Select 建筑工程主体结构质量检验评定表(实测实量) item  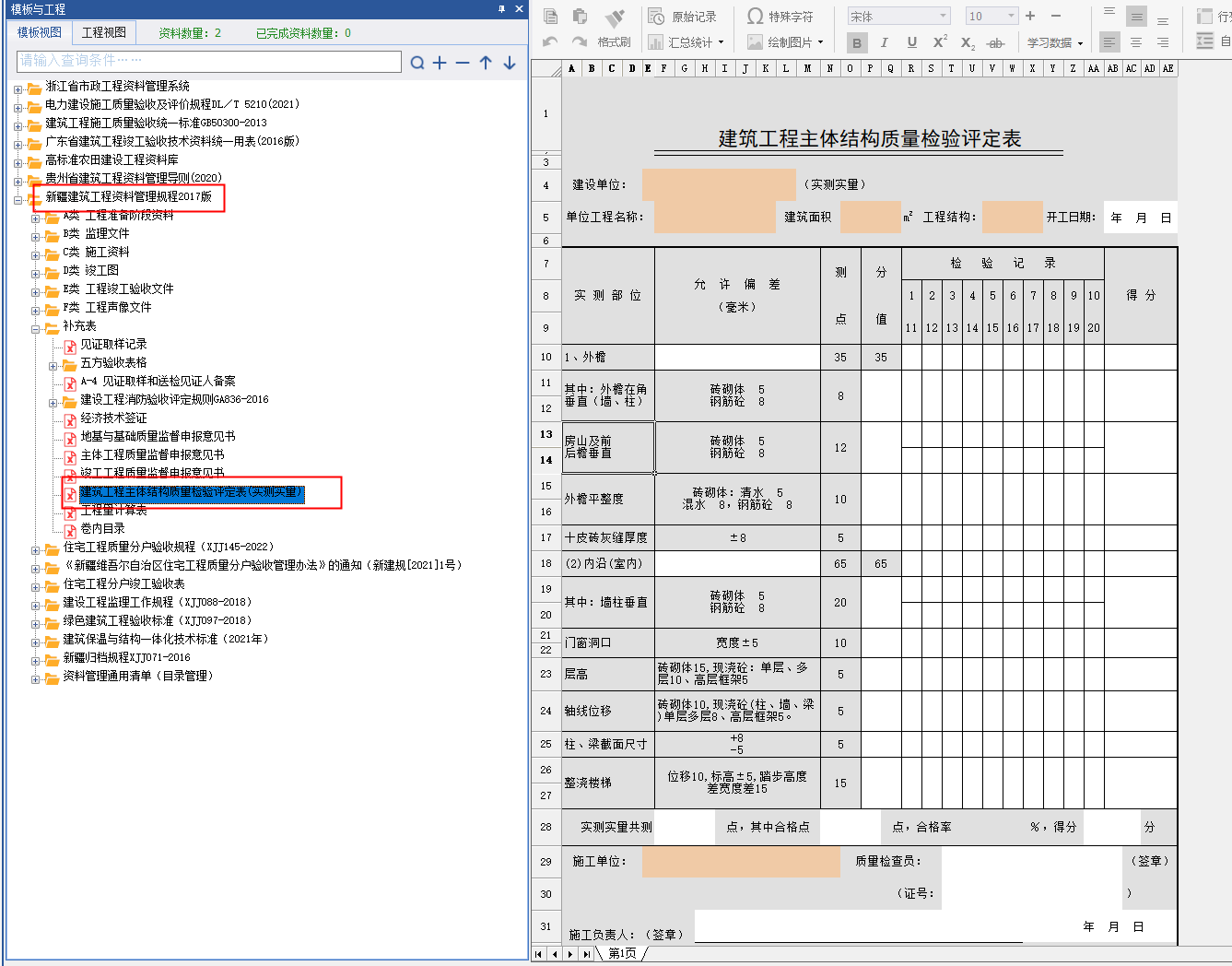pos(192,492)
